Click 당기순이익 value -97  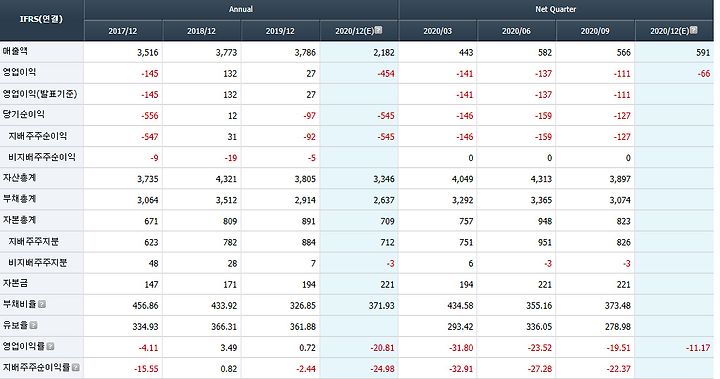pyautogui.click(x=309, y=116)
